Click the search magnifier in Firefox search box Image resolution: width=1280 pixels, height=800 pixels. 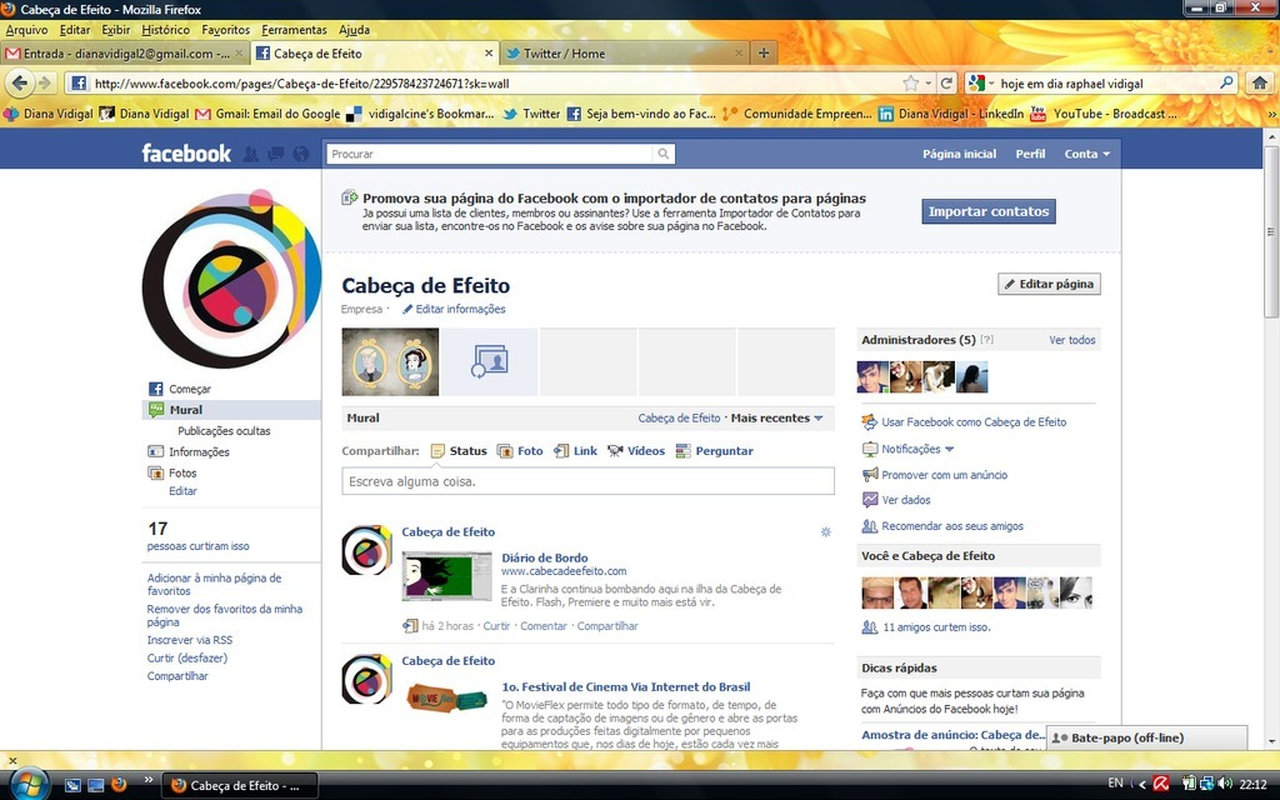click(1226, 83)
